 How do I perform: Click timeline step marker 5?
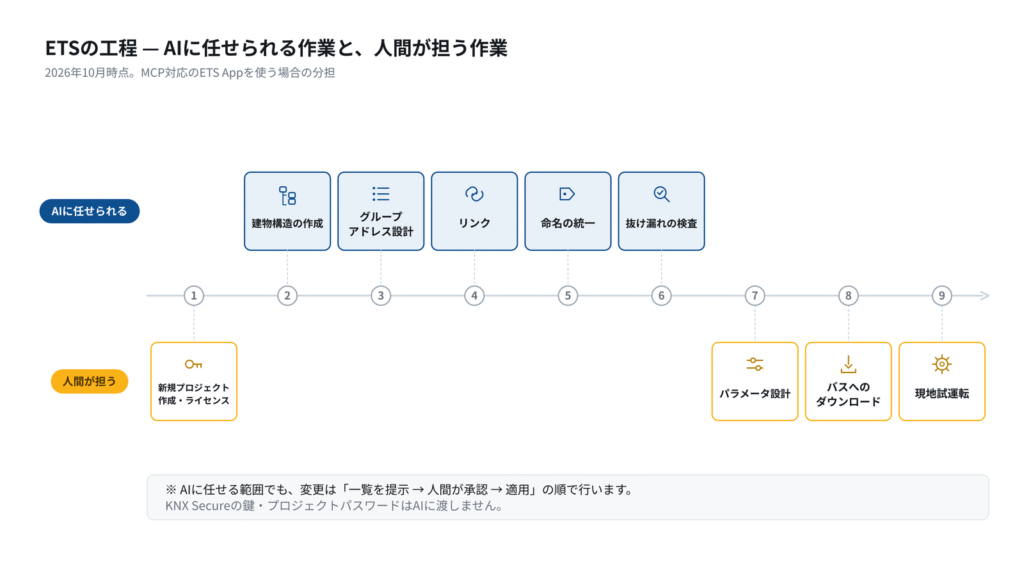coord(568,296)
